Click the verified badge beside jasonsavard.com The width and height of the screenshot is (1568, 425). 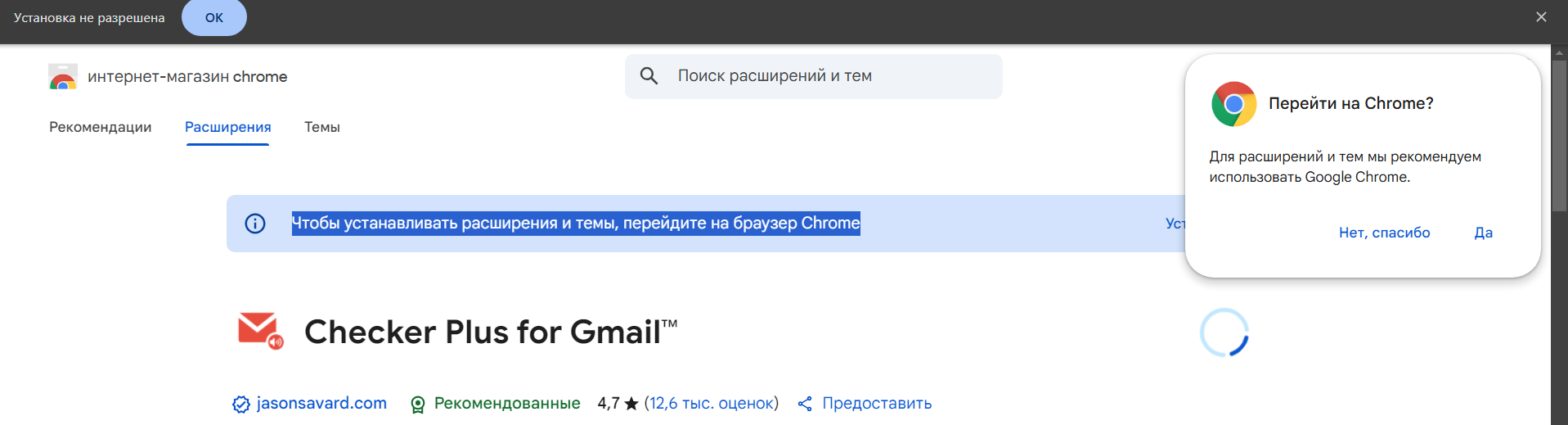240,404
